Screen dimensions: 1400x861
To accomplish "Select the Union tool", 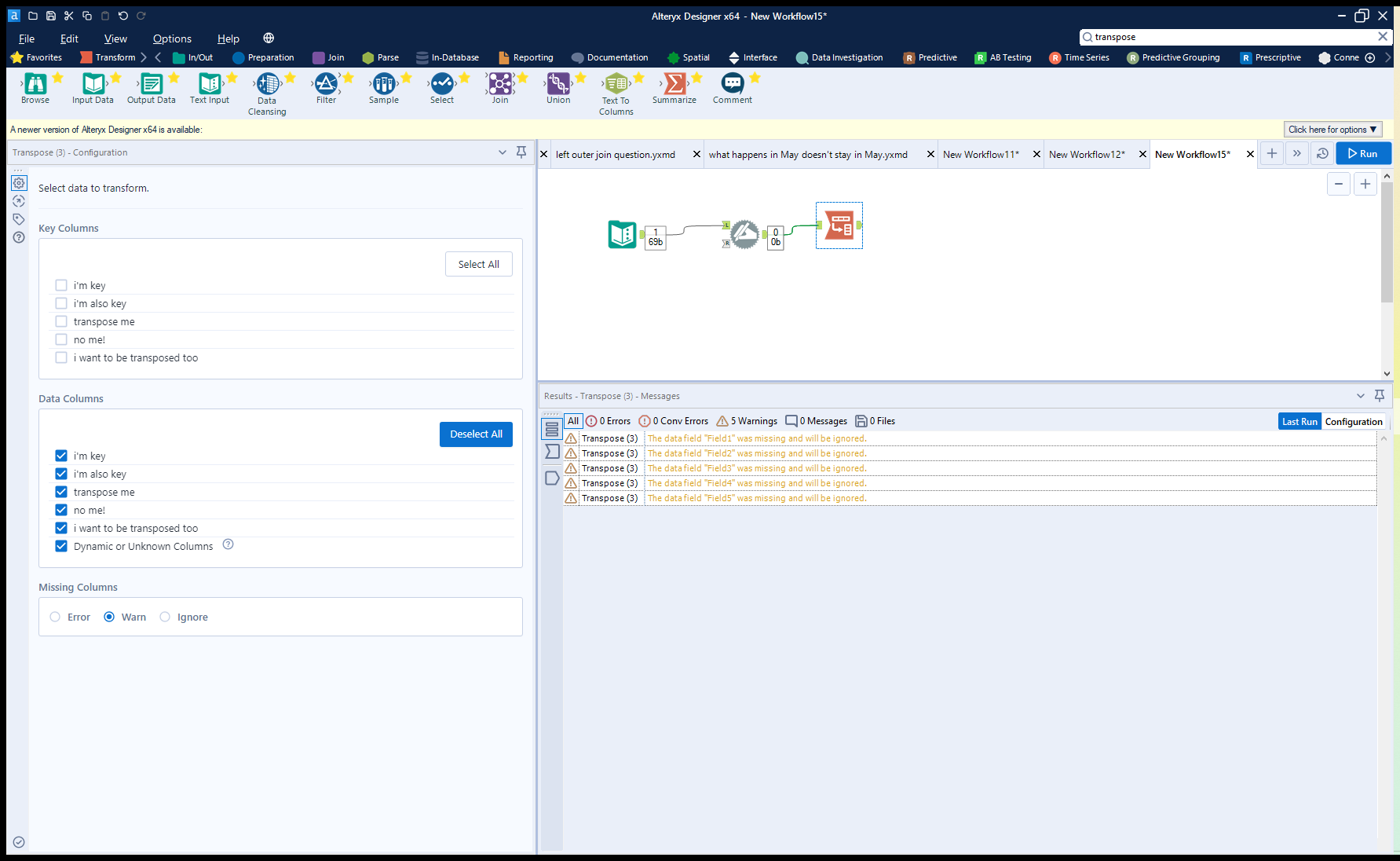I will pyautogui.click(x=557, y=88).
